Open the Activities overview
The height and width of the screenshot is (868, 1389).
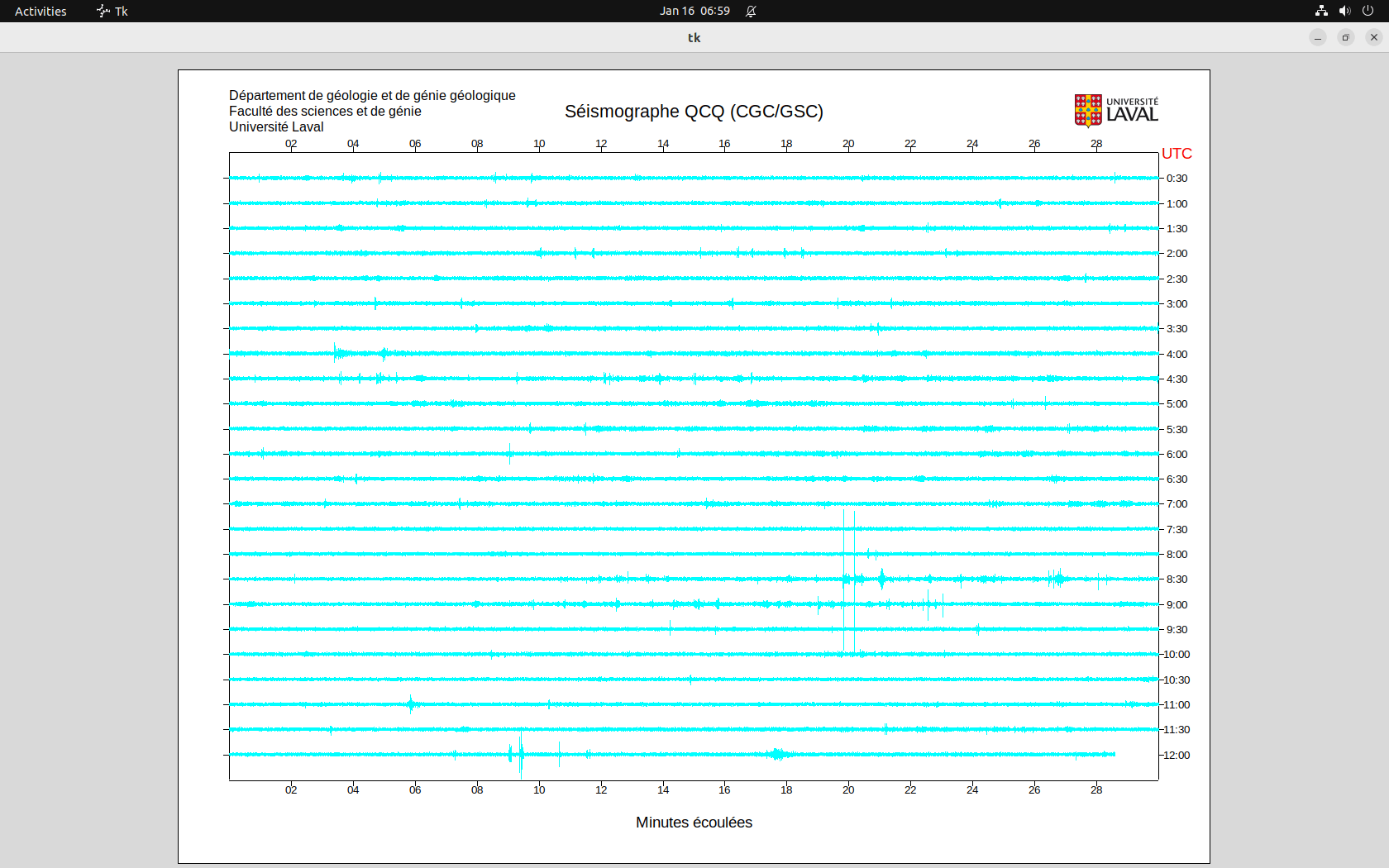[41, 11]
